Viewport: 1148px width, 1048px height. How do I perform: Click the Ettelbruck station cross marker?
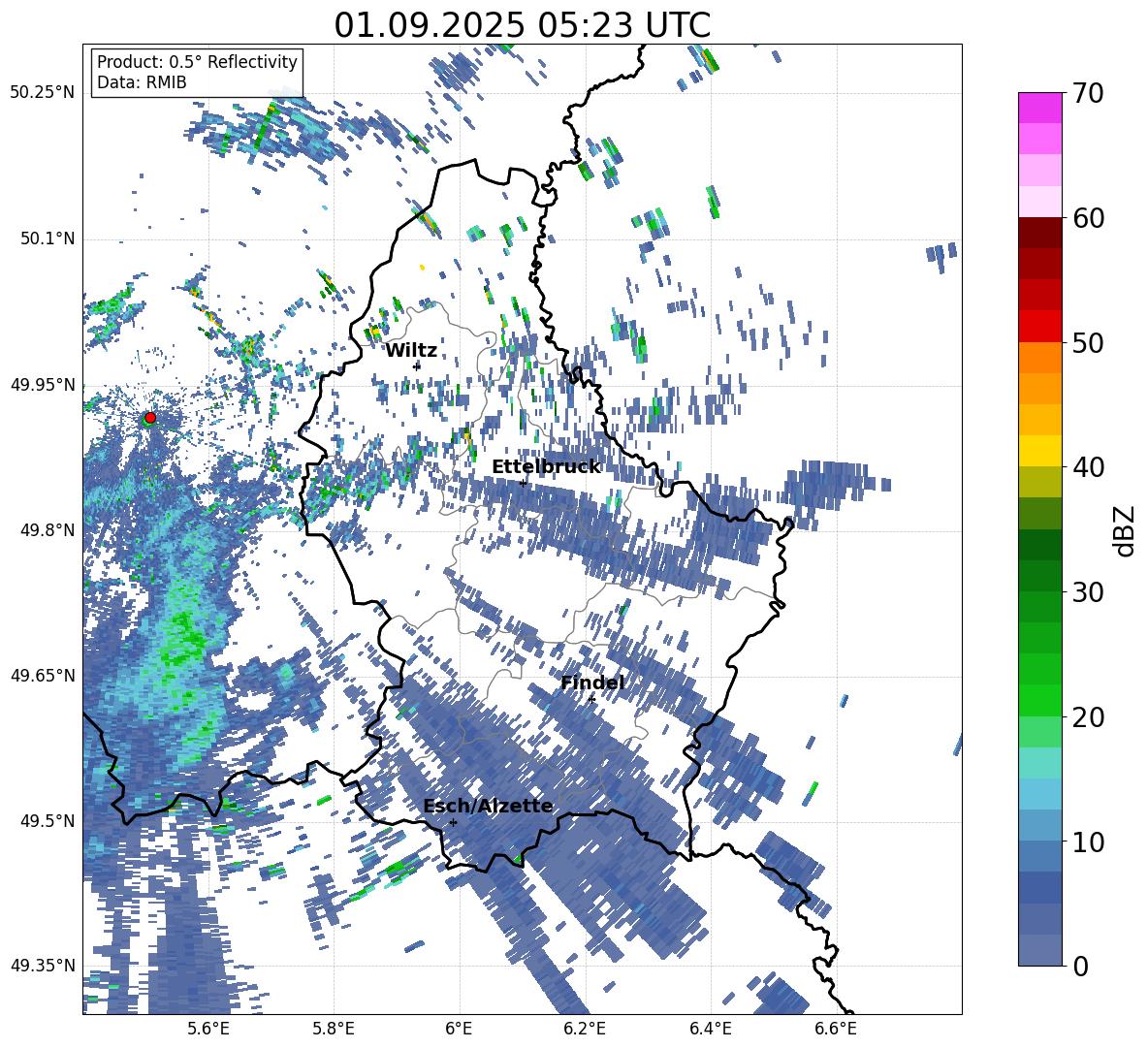(x=523, y=483)
